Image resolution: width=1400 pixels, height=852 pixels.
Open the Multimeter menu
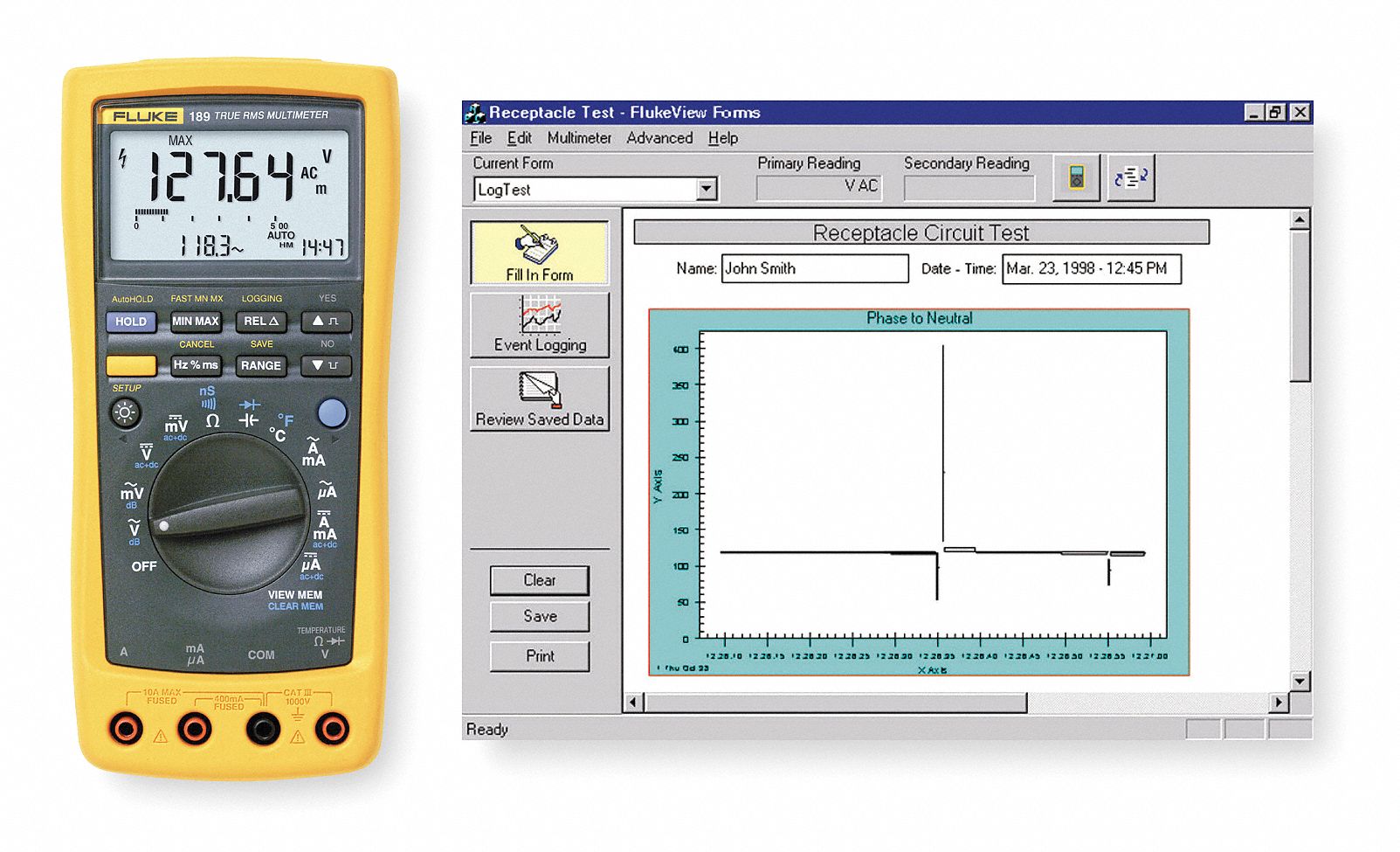[579, 138]
